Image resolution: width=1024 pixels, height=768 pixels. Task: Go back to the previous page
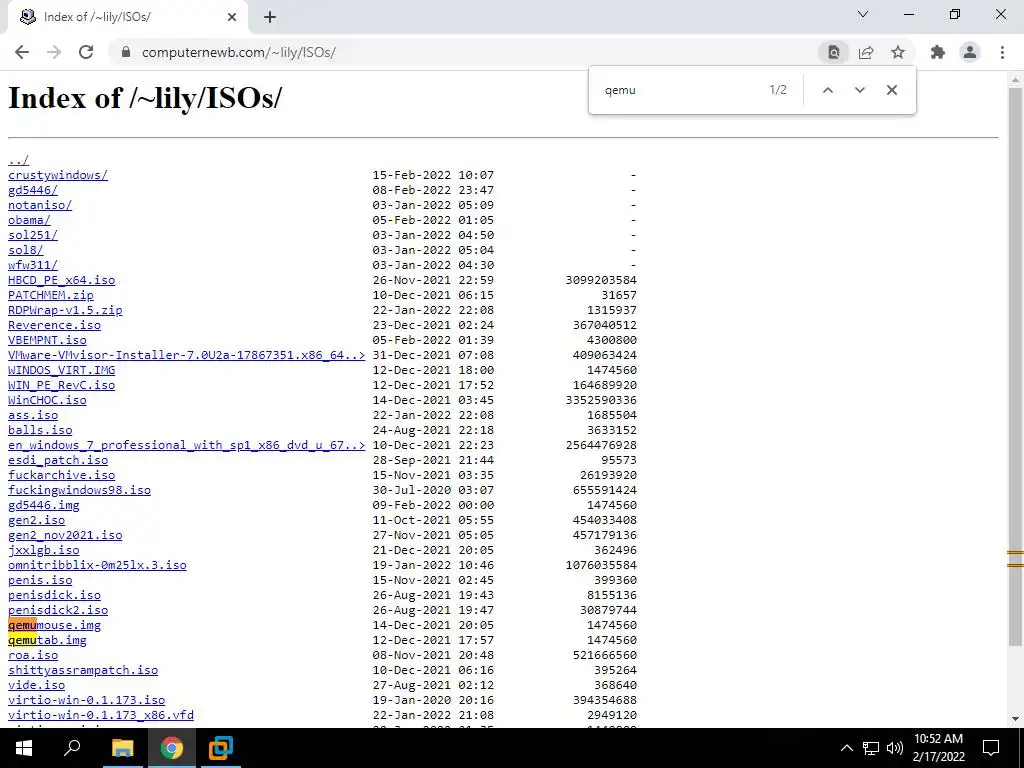click(x=22, y=52)
